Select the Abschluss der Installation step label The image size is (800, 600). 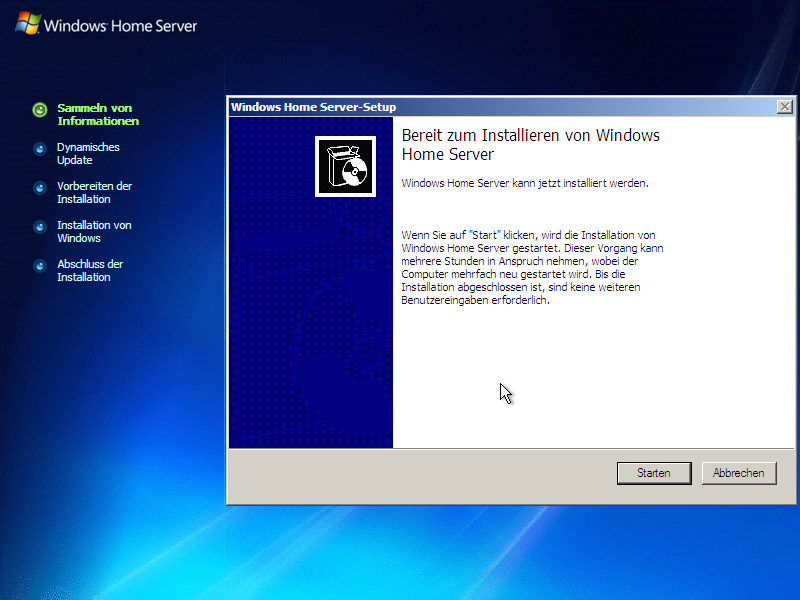pyautogui.click(x=90, y=271)
